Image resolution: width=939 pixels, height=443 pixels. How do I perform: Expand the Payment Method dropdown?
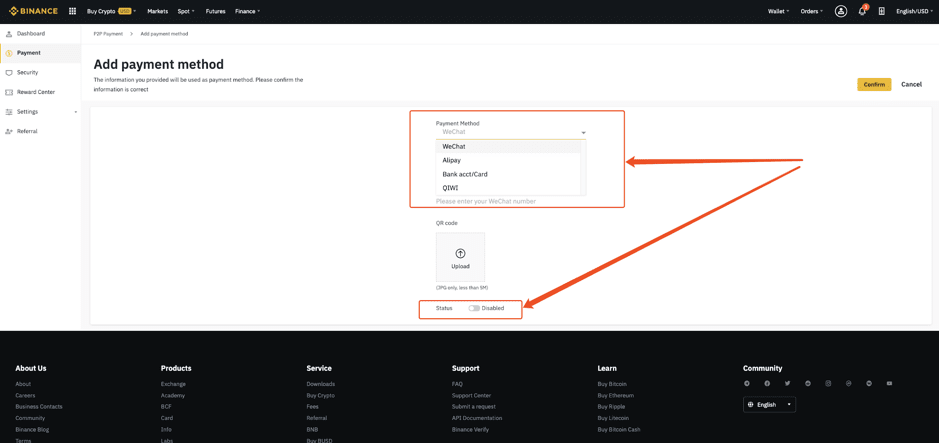coord(511,132)
